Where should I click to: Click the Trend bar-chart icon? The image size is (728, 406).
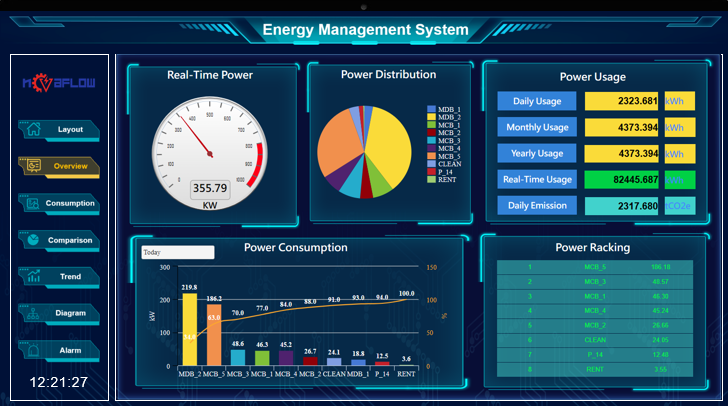point(33,276)
